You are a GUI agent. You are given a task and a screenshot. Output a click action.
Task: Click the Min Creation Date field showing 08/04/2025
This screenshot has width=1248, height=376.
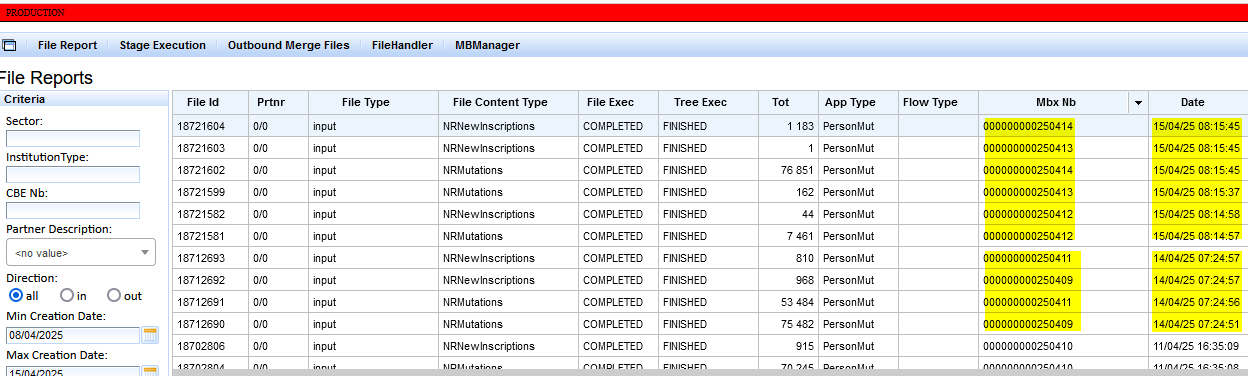[73, 335]
